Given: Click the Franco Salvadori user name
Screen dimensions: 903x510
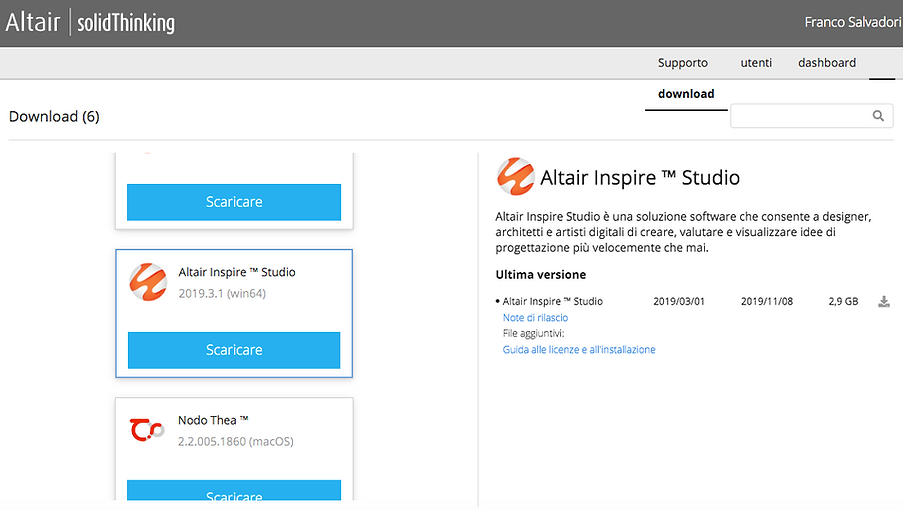Looking at the screenshot, I should (853, 22).
